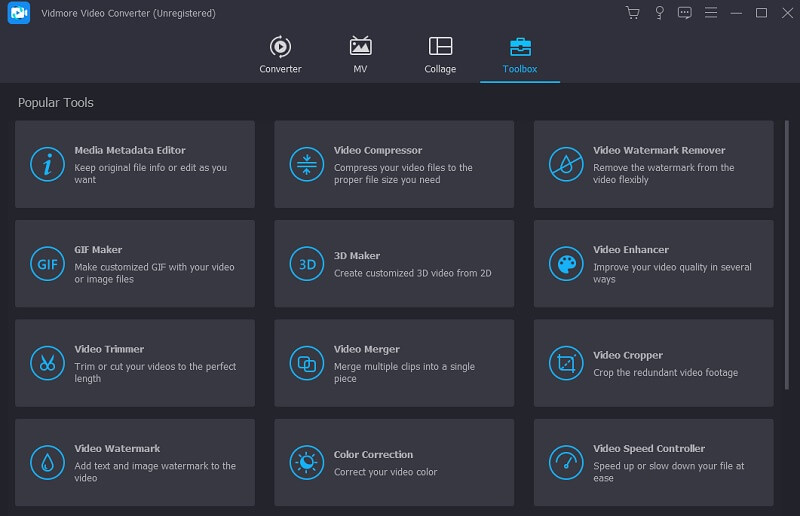Launch GIF Maker via its icon
This screenshot has height=516, width=800.
point(47,264)
